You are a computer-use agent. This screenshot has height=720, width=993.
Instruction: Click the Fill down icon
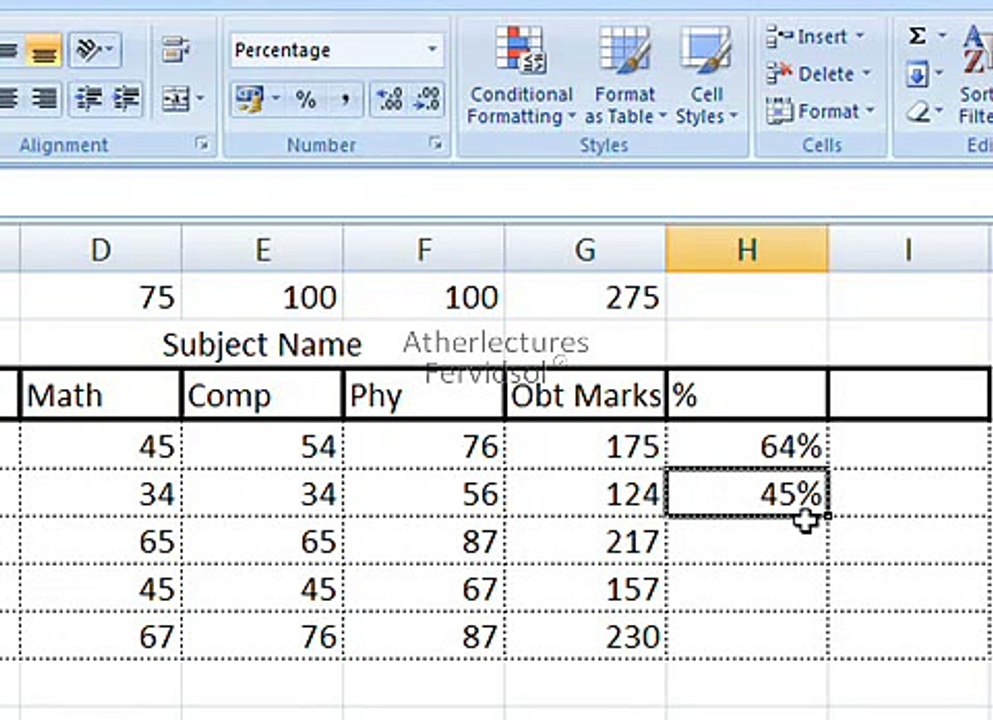pos(917,75)
